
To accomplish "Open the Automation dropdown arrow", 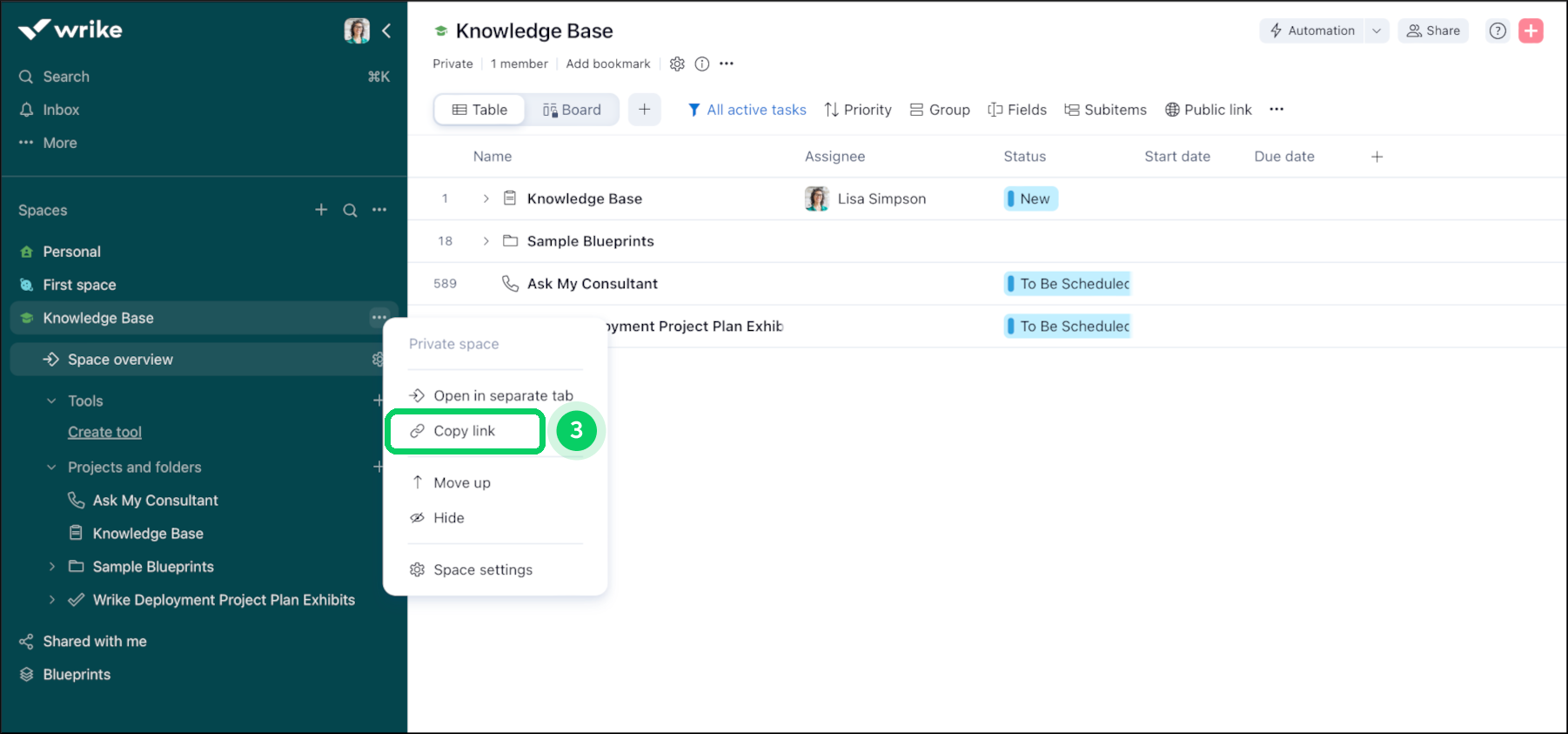I will (1376, 30).
